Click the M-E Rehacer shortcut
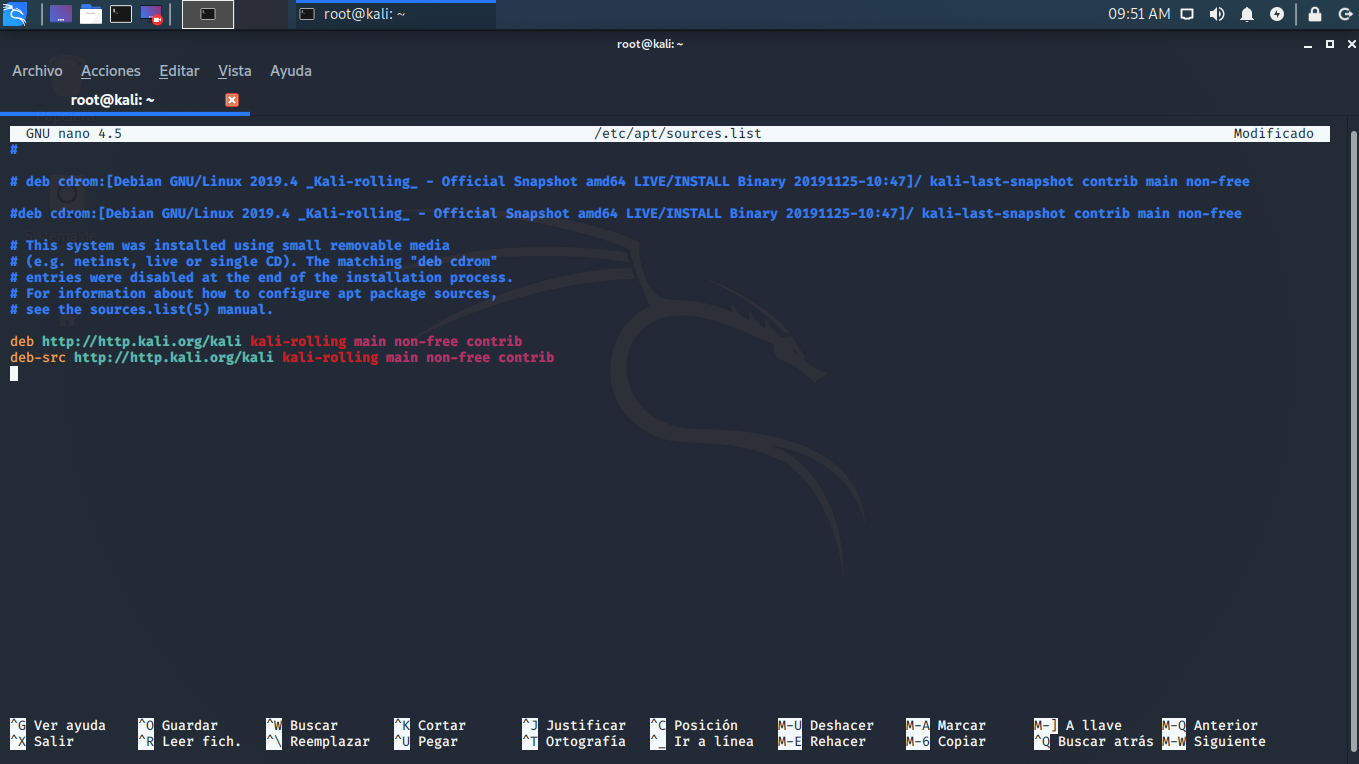The image size is (1359, 764). point(822,742)
